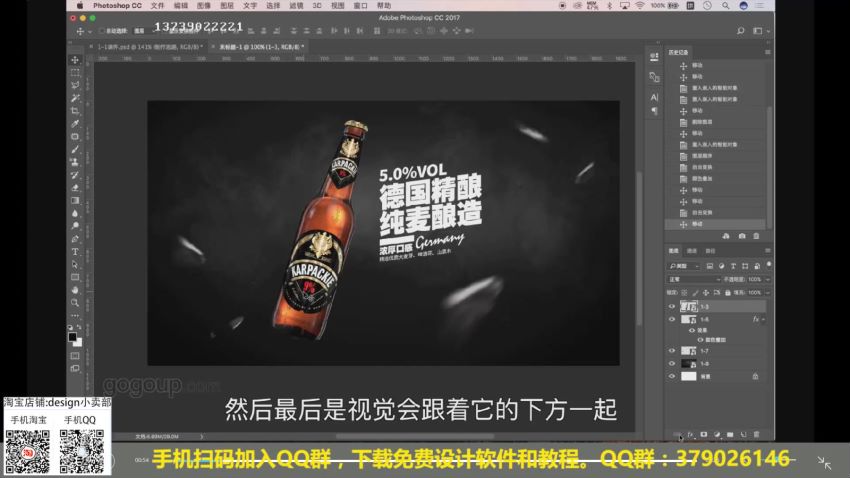Screen dimensions: 850x478
Task: Select the Eyedropper tool
Action: 75,124
